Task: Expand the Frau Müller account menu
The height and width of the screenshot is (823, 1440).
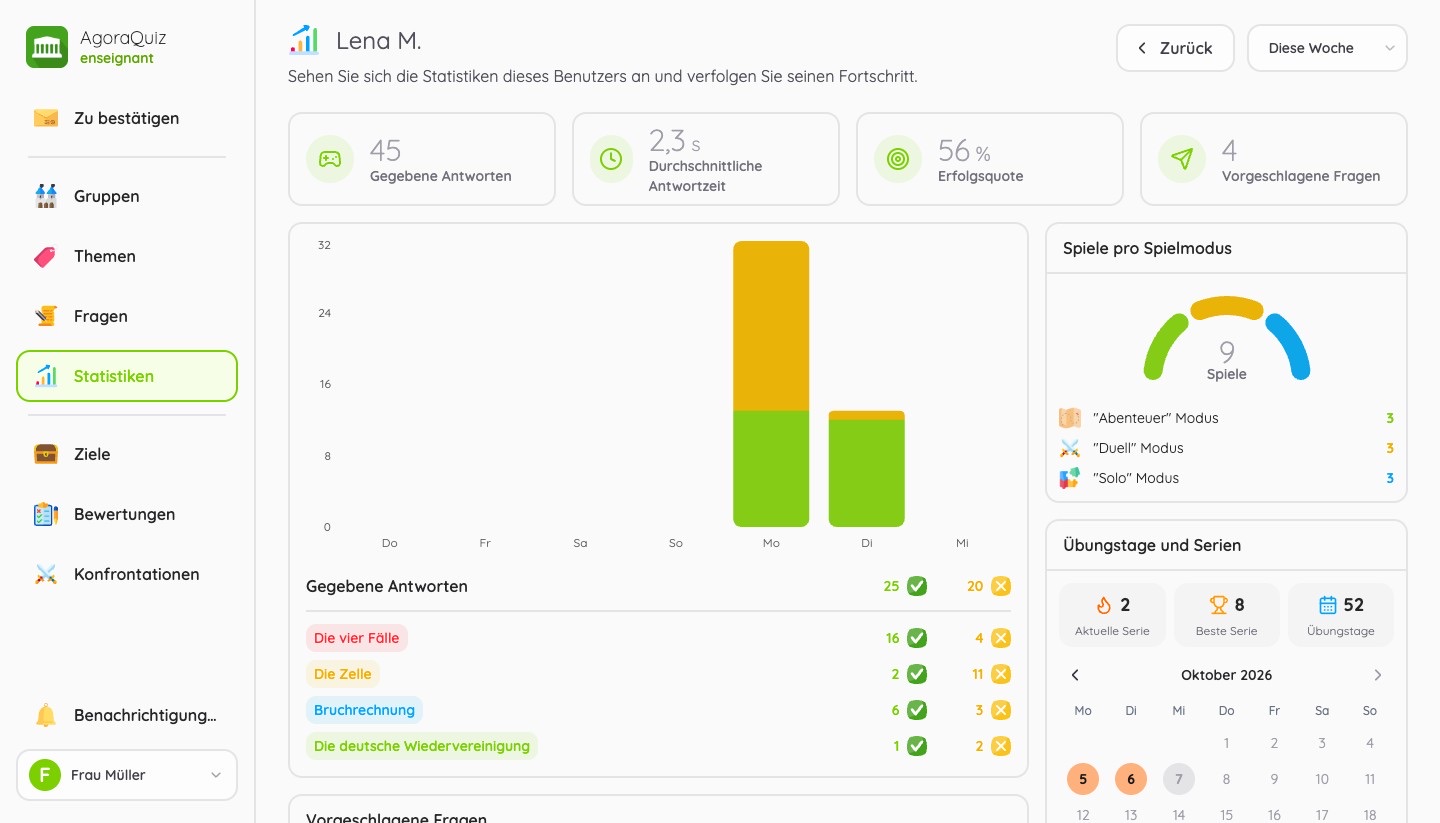Action: click(x=127, y=775)
